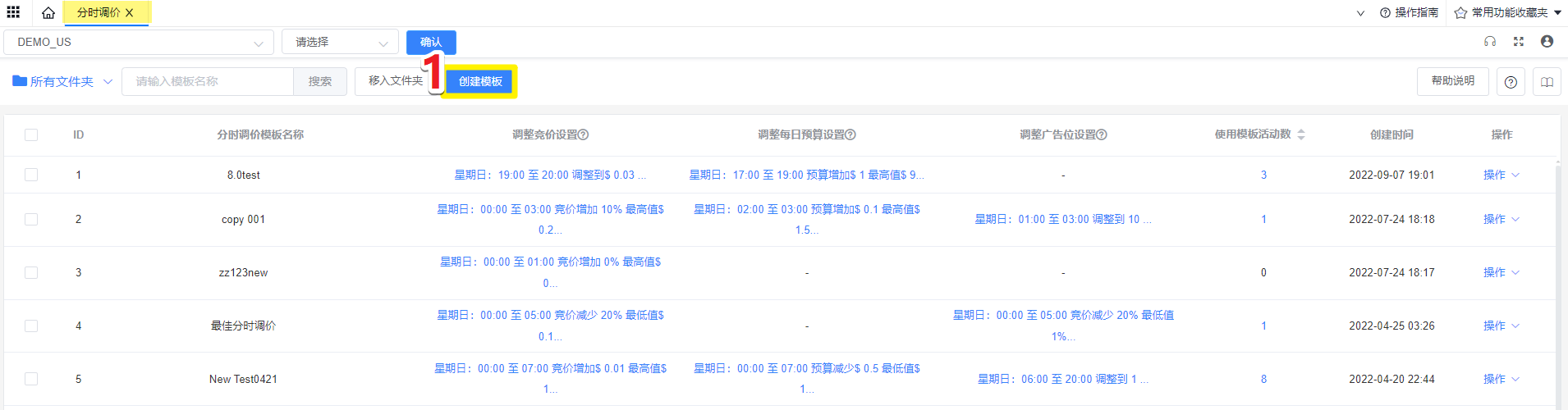The image size is (1568, 410).
Task: Click help icon beside 调整竞价设置
Action: 584,134
